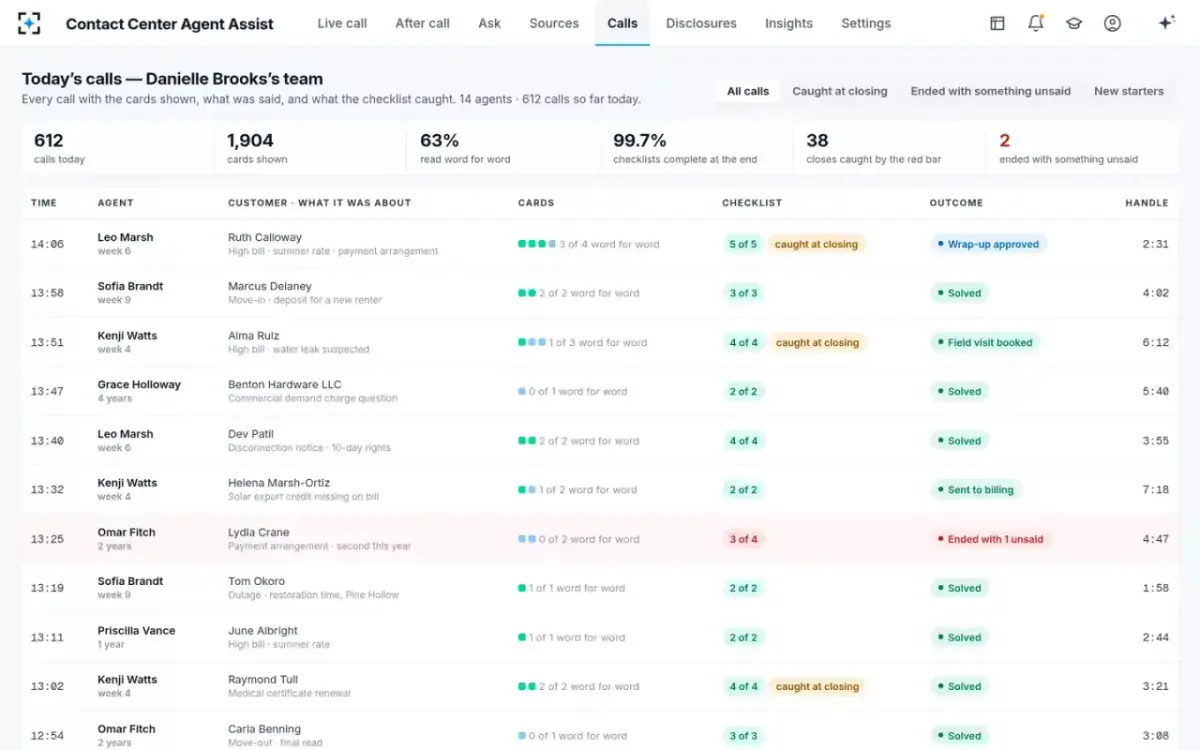Open the notifications bell

[x=1036, y=23]
